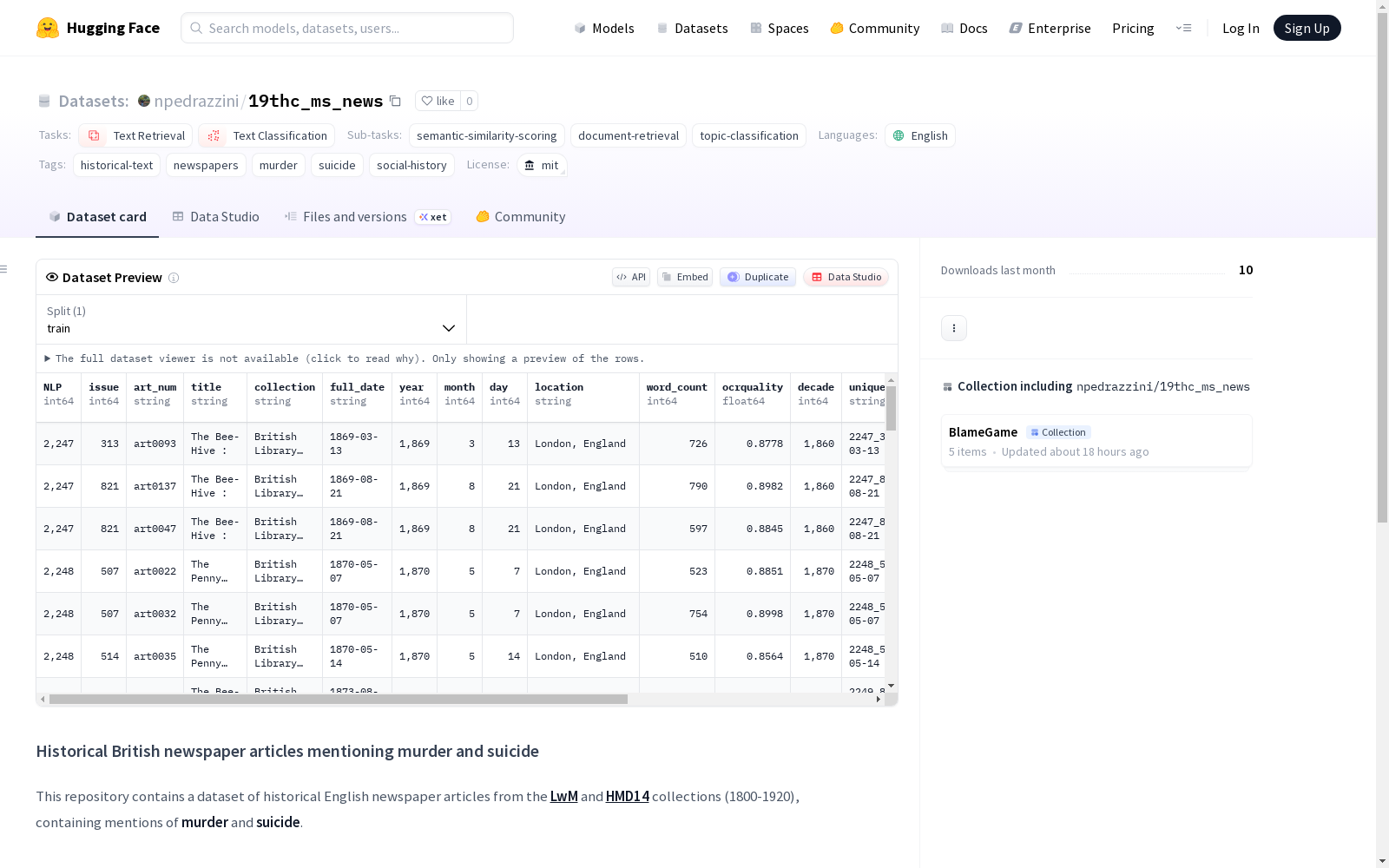The width and height of the screenshot is (1389, 868).
Task: Select the Dataset card tab
Action: (97, 217)
